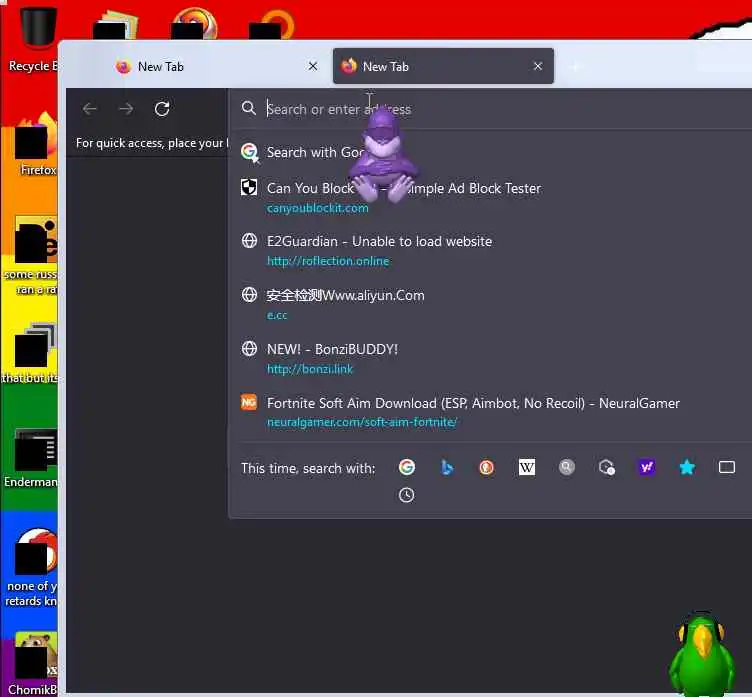Search this time with Bing
752x697 pixels.
coord(446,467)
